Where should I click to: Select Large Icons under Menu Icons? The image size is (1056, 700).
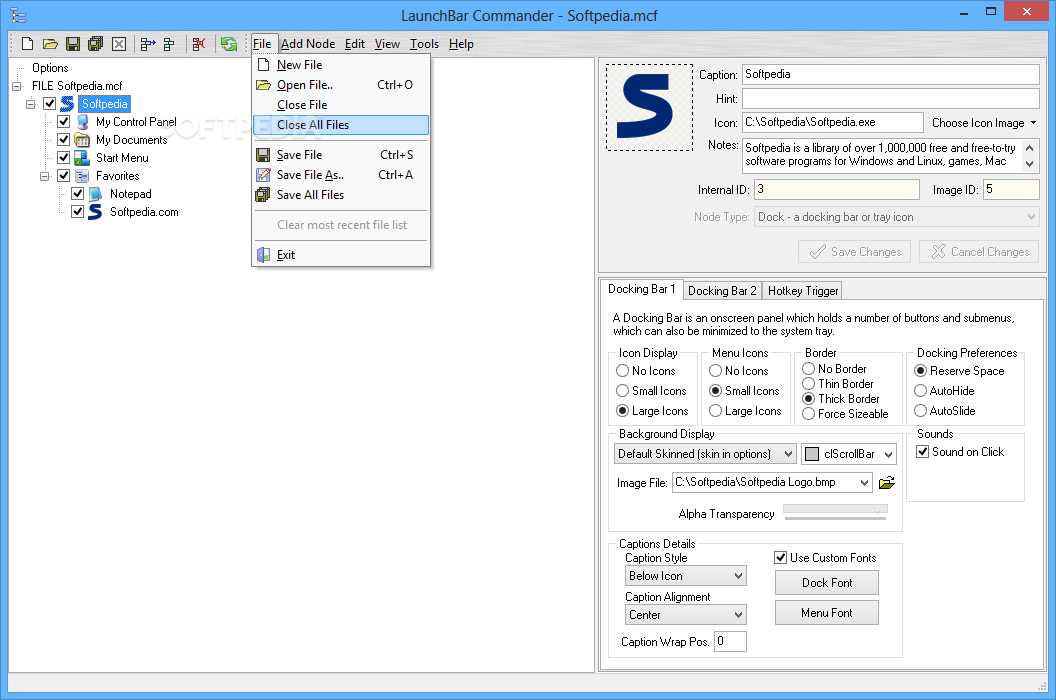pyautogui.click(x=715, y=411)
